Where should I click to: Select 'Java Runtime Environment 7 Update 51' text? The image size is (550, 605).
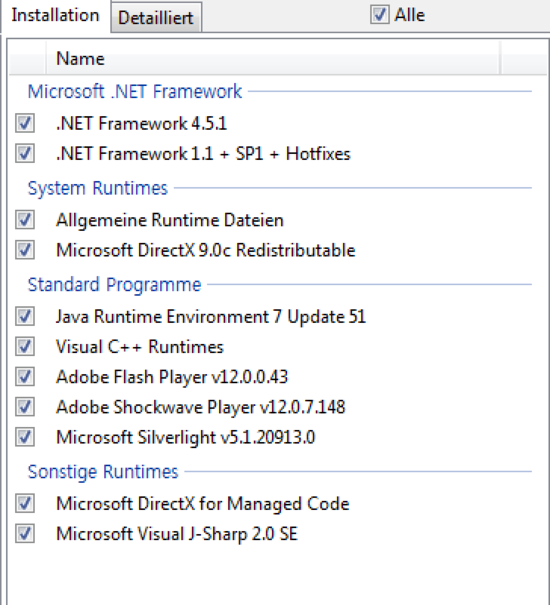(211, 317)
